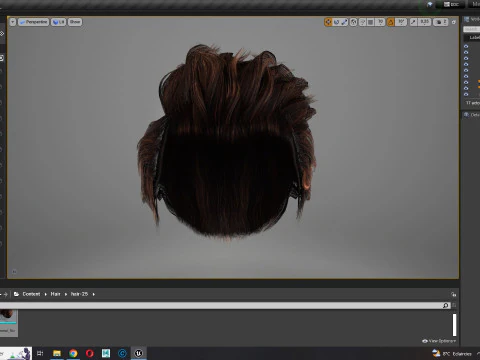Viewport: 480px width, 360px height.
Task: Select the hair asset thumbnail
Action: click(8, 323)
